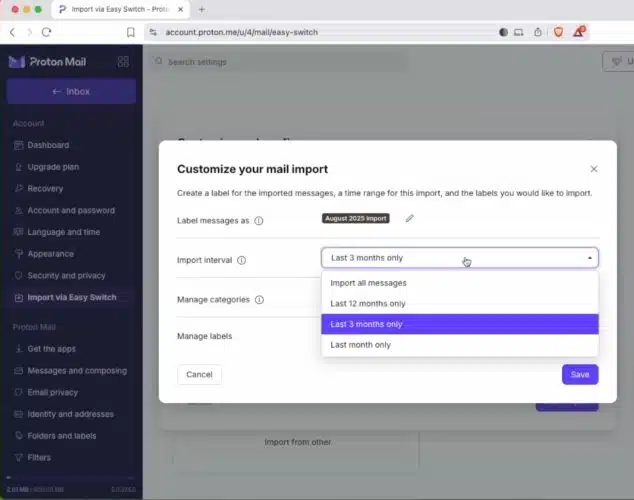Click info icon beside Import interval
Screen dimensions: 634x500
point(242,260)
